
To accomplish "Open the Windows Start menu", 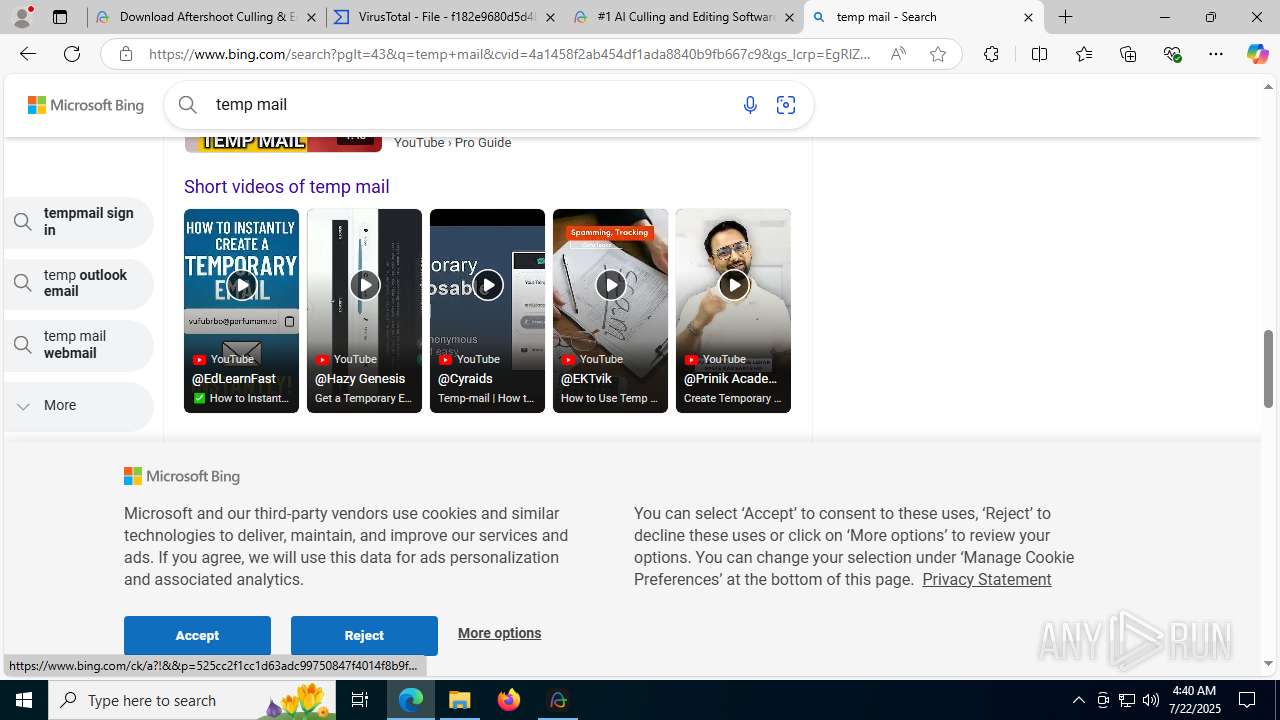I will point(24,700).
